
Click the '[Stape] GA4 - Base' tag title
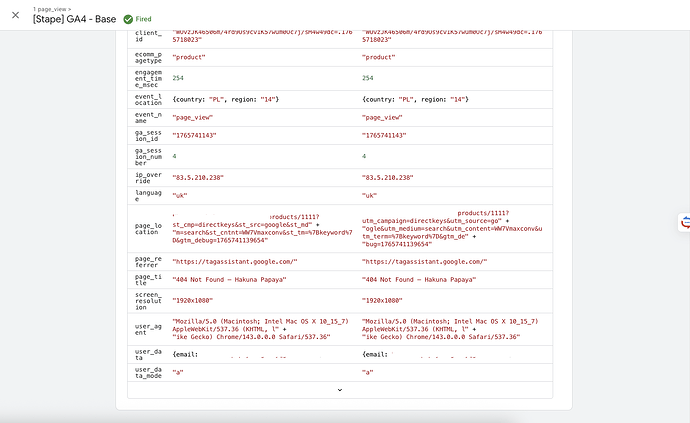(x=74, y=18)
